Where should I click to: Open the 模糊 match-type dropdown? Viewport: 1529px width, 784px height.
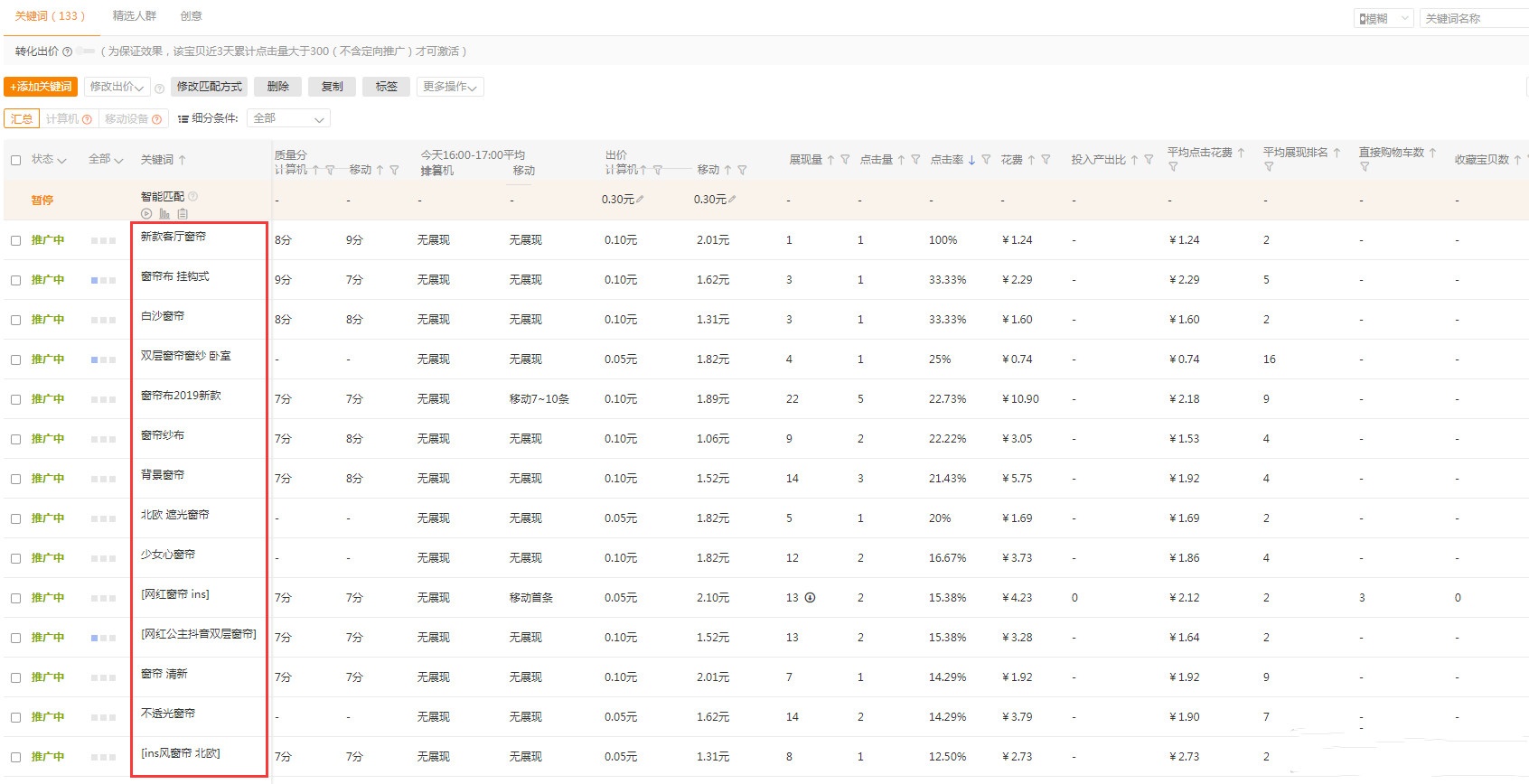[x=1384, y=18]
